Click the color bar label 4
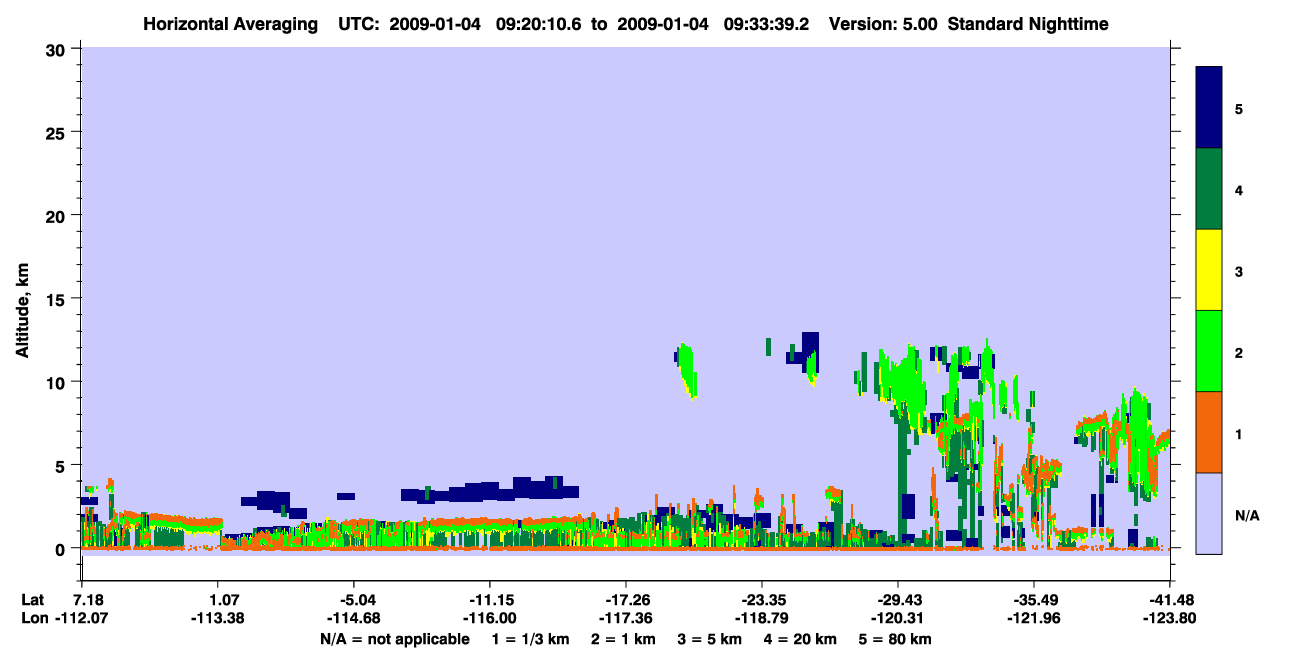Screen dimensions: 1300x667 point(1239,190)
